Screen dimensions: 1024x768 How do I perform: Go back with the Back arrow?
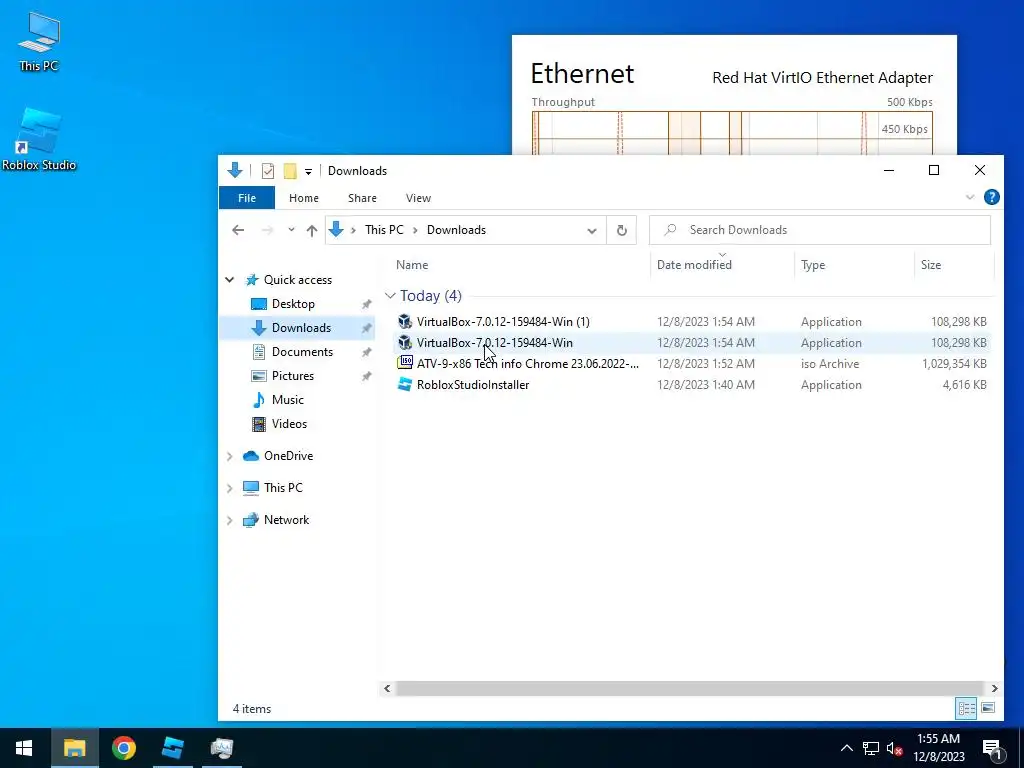coord(238,230)
